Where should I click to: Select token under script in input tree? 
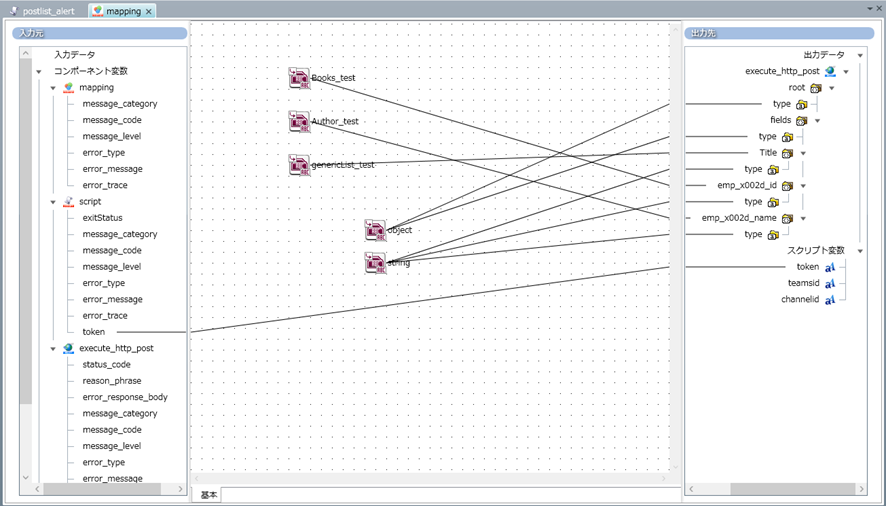coord(93,332)
